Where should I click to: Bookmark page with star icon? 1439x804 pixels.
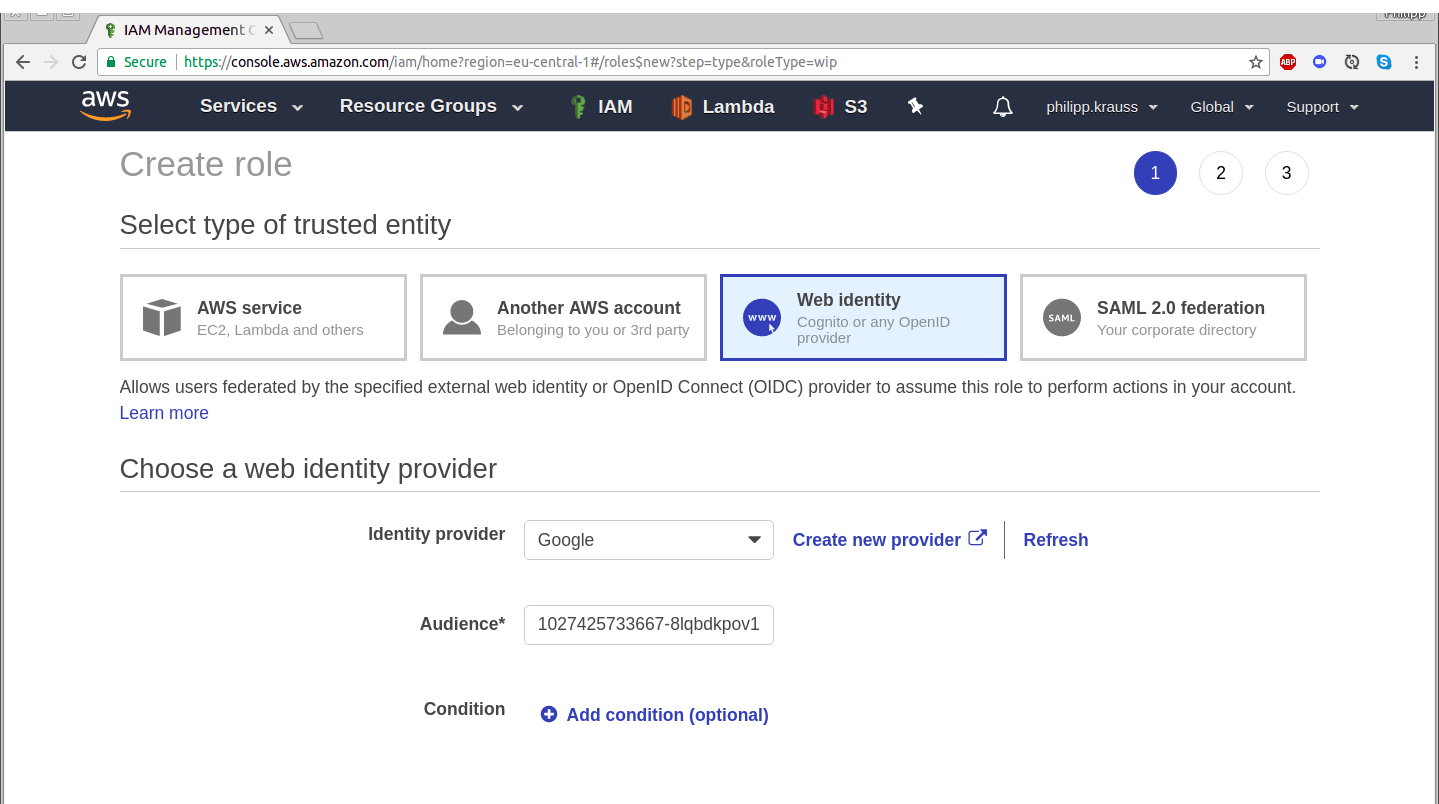(1256, 62)
